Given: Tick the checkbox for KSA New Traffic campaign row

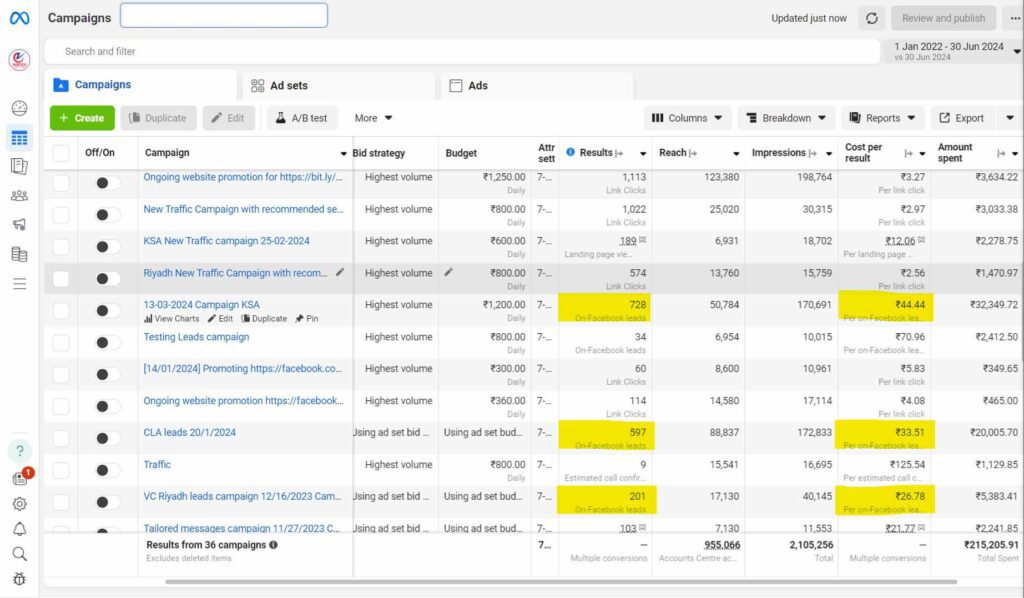Looking at the screenshot, I should 61,247.
